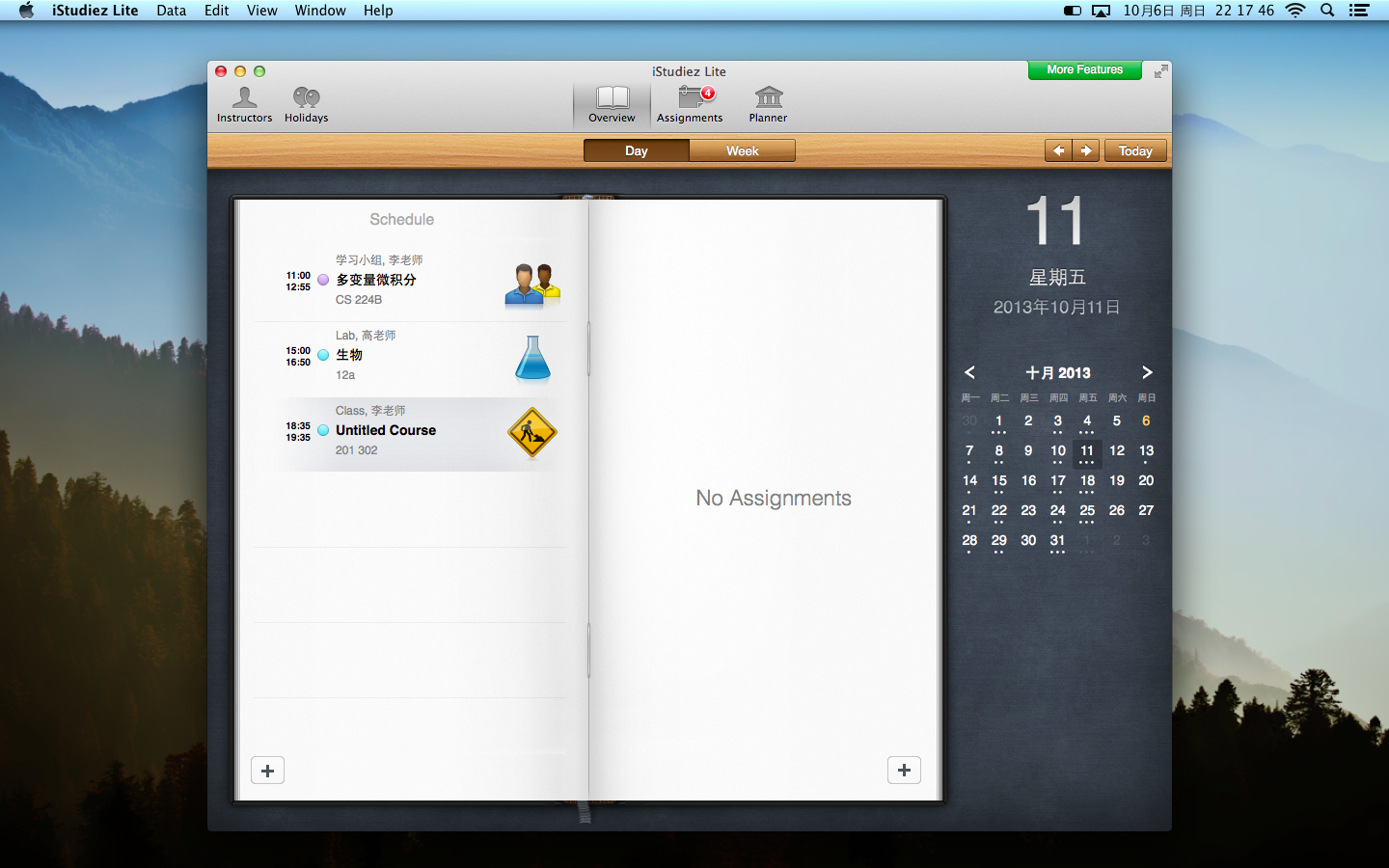Select September 30 in mini calendar
The width and height of the screenshot is (1389, 868).
click(x=969, y=421)
